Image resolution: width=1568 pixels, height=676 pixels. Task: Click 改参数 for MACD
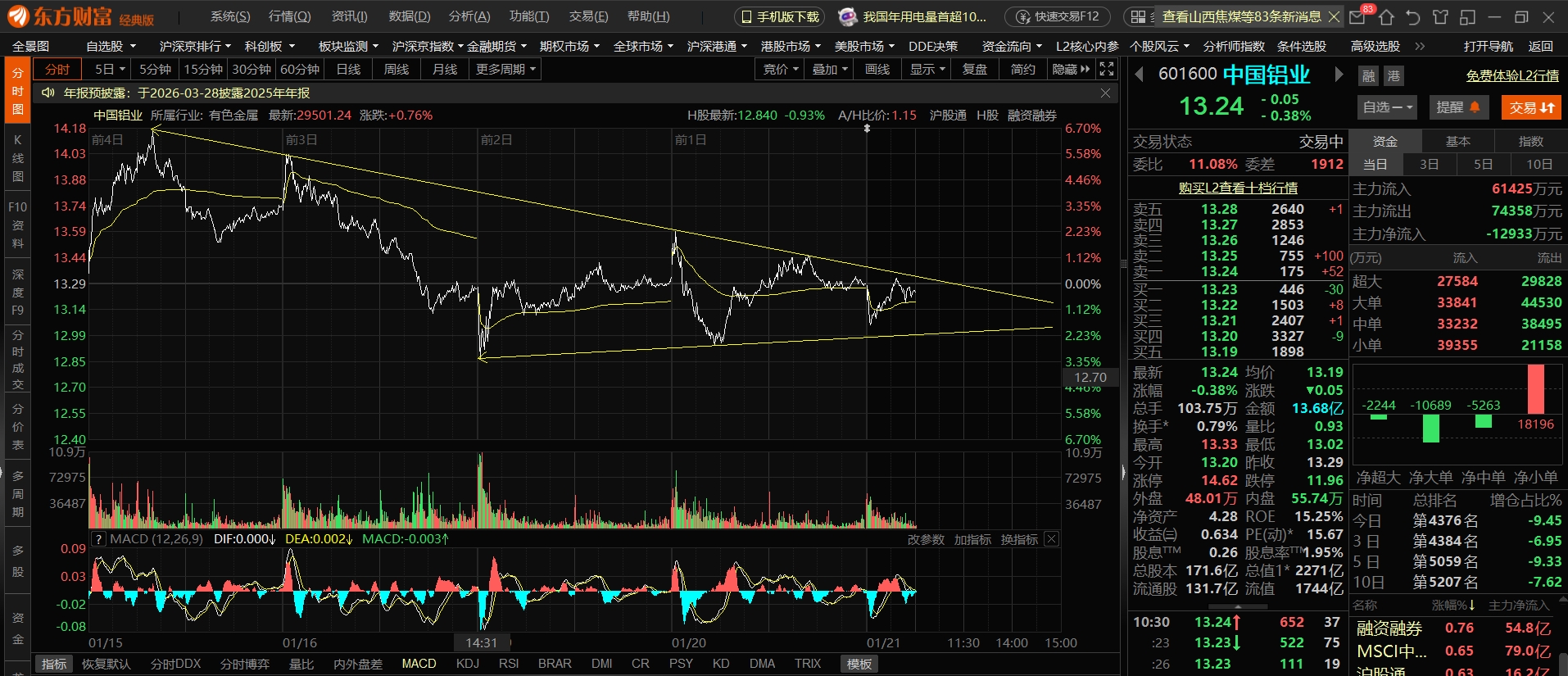[x=926, y=539]
